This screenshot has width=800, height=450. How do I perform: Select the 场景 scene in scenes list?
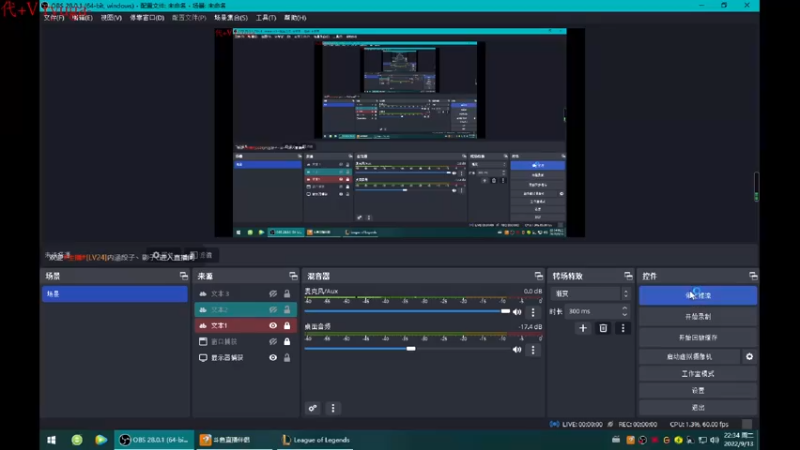(115, 294)
